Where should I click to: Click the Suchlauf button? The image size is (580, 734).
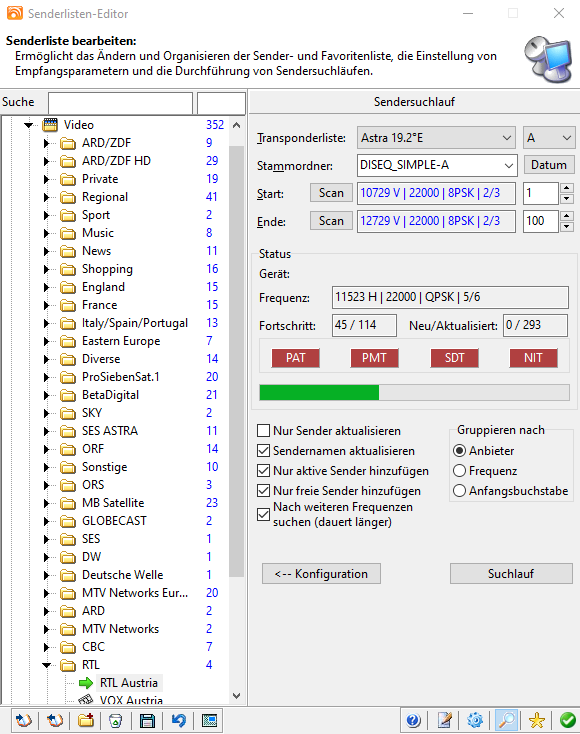coord(511,573)
